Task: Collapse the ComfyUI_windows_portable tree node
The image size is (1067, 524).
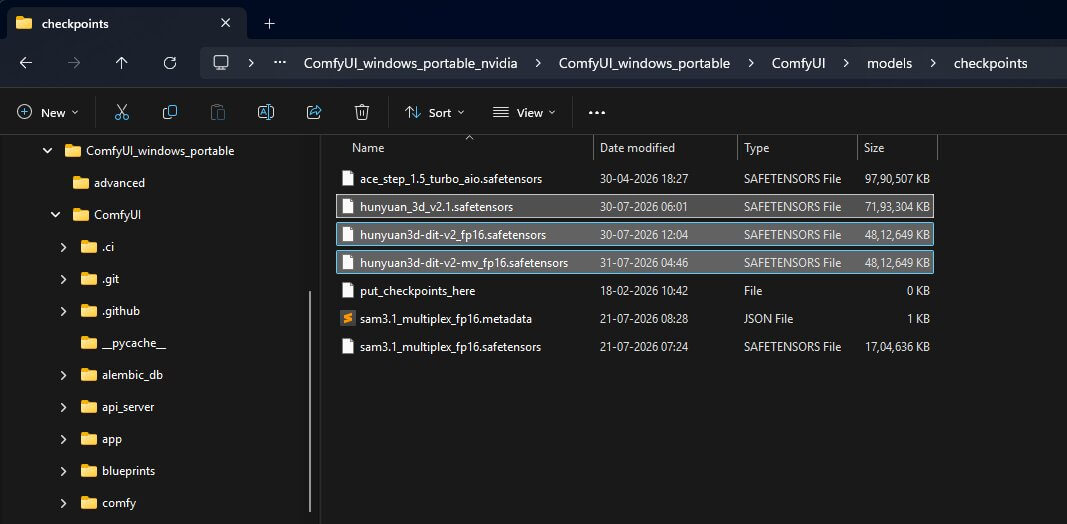Action: (x=48, y=150)
